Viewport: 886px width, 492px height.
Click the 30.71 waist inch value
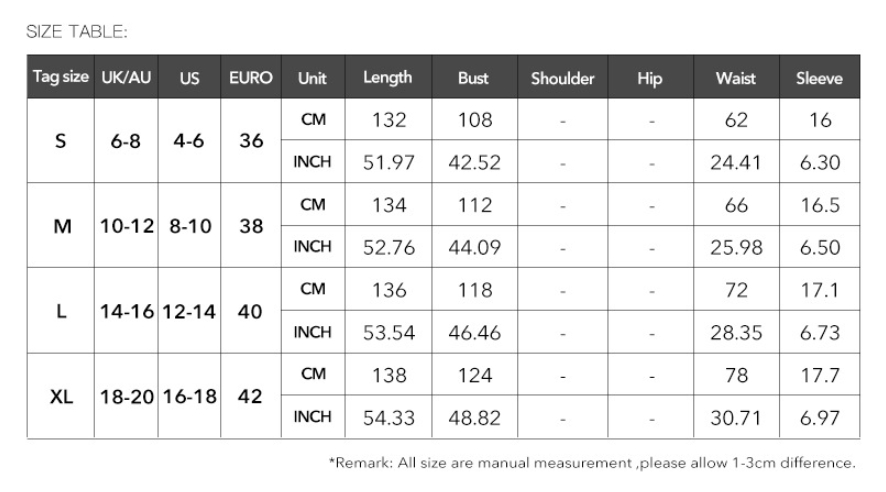click(x=736, y=417)
